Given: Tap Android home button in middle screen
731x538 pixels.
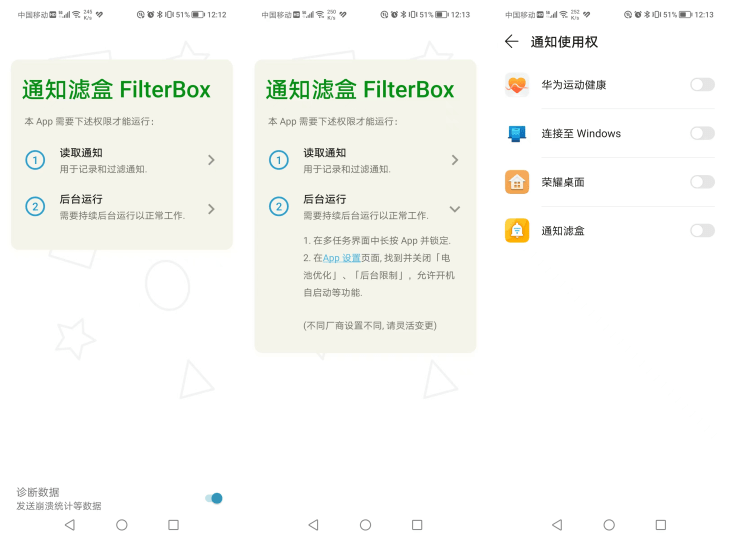Looking at the screenshot, I should point(366,525).
